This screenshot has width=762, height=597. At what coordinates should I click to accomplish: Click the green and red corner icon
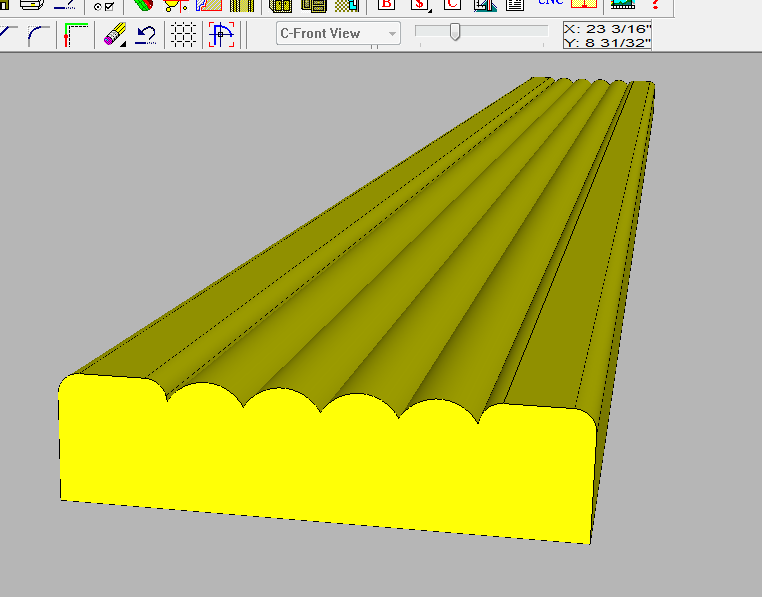click(x=76, y=35)
